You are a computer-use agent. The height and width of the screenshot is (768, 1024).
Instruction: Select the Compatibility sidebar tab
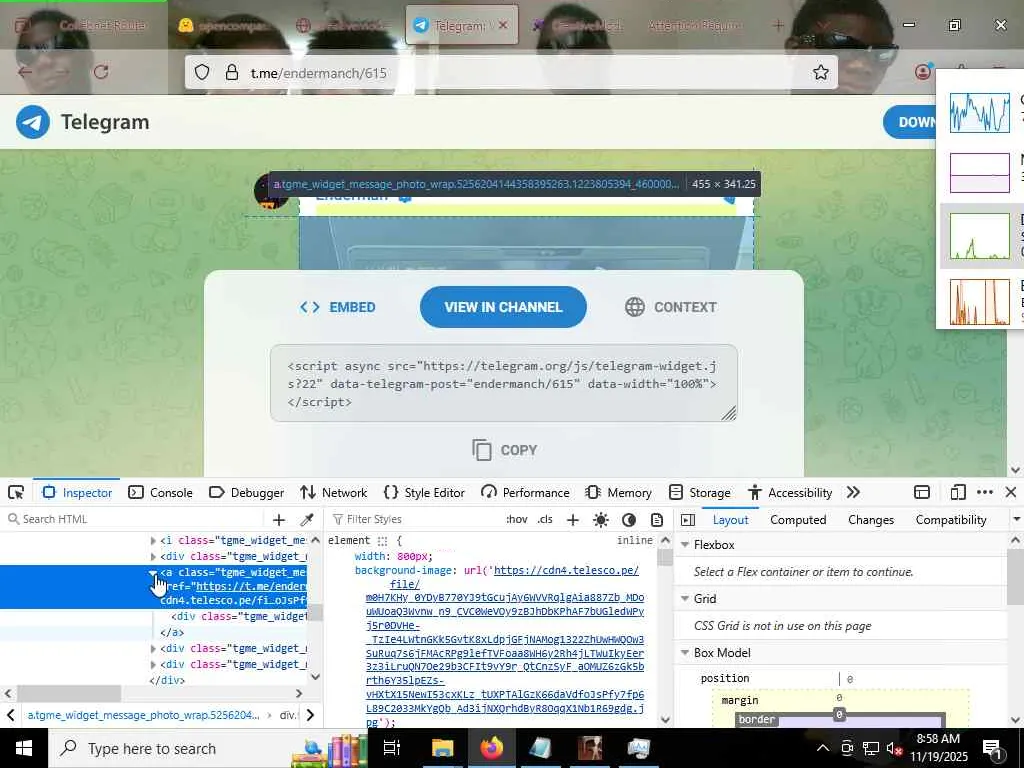coord(951,519)
